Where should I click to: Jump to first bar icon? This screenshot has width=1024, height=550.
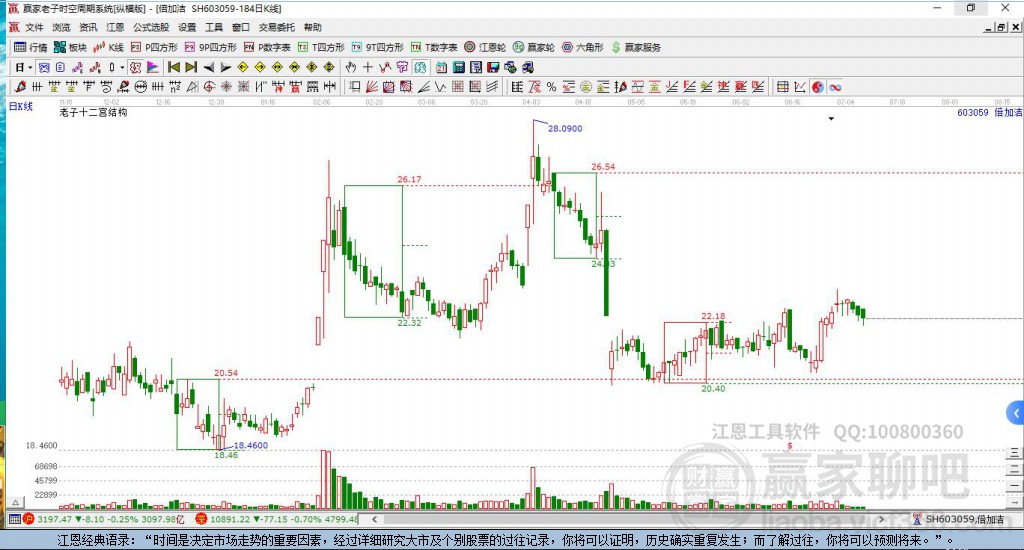point(174,67)
